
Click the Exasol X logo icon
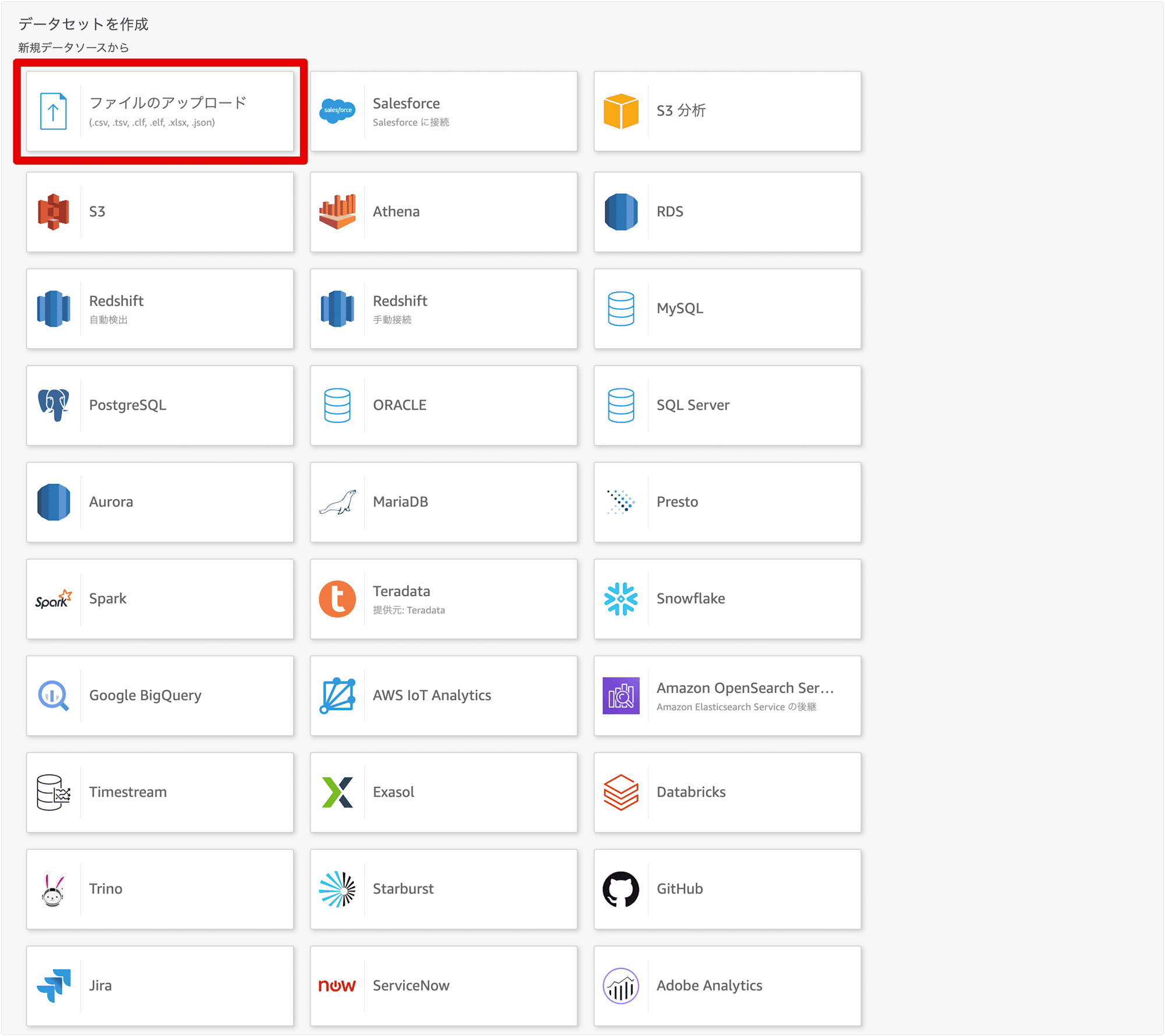[x=337, y=793]
